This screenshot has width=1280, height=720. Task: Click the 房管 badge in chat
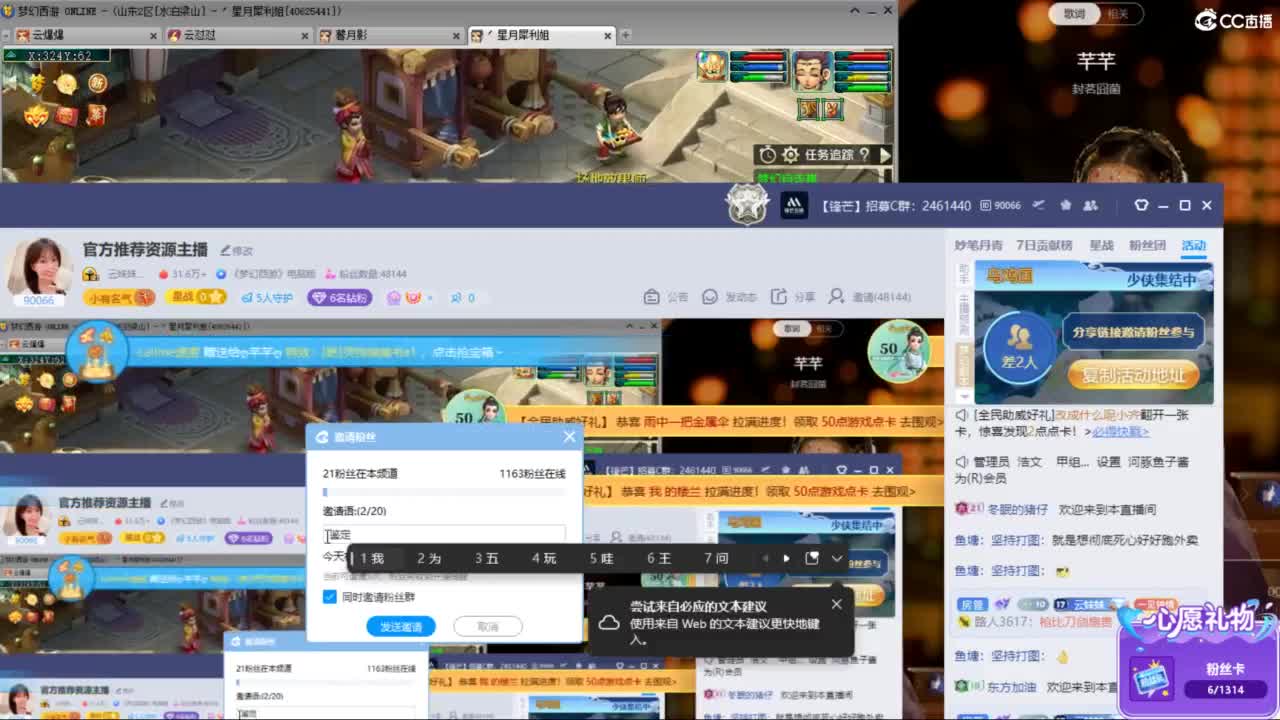[972, 604]
